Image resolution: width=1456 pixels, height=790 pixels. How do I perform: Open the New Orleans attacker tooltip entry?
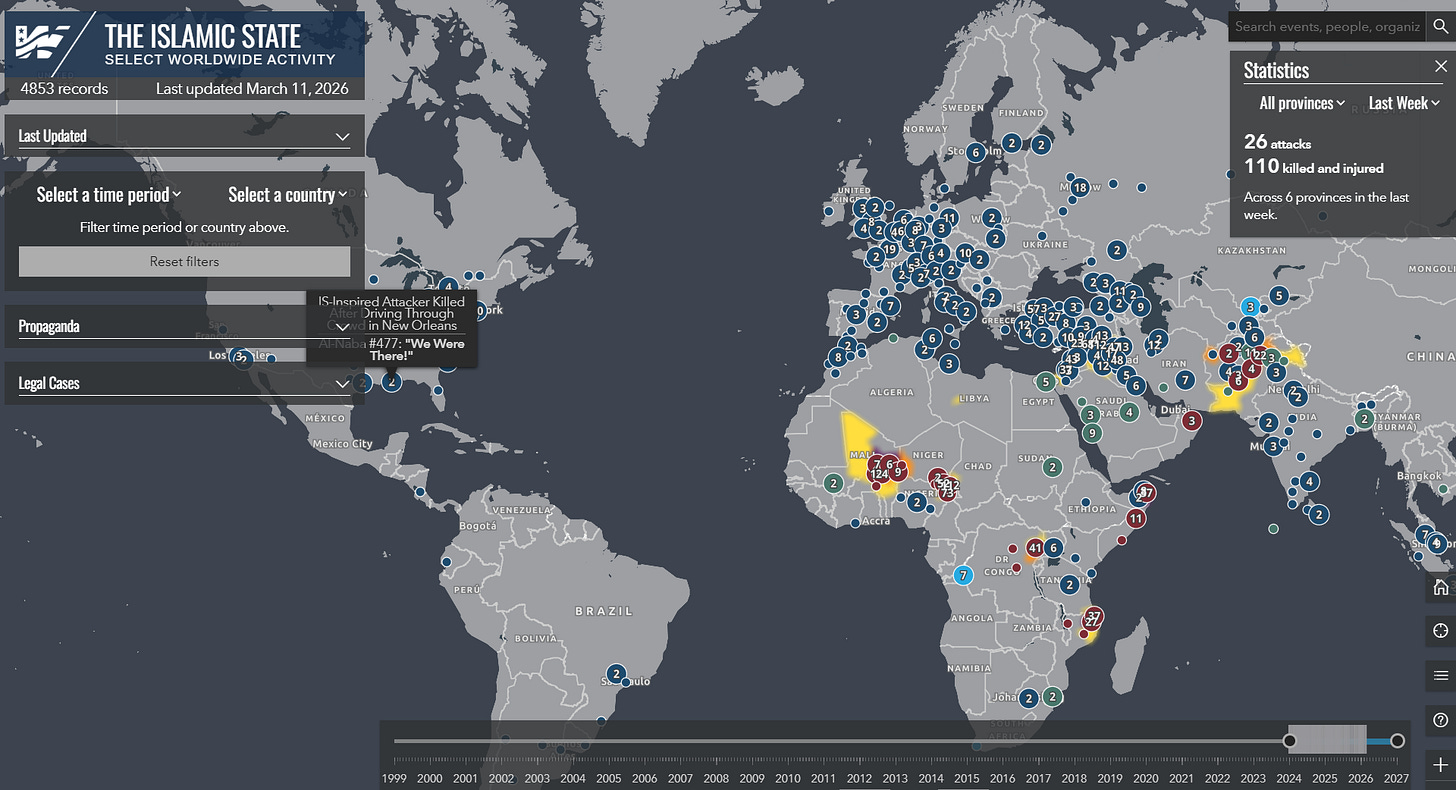(391, 313)
